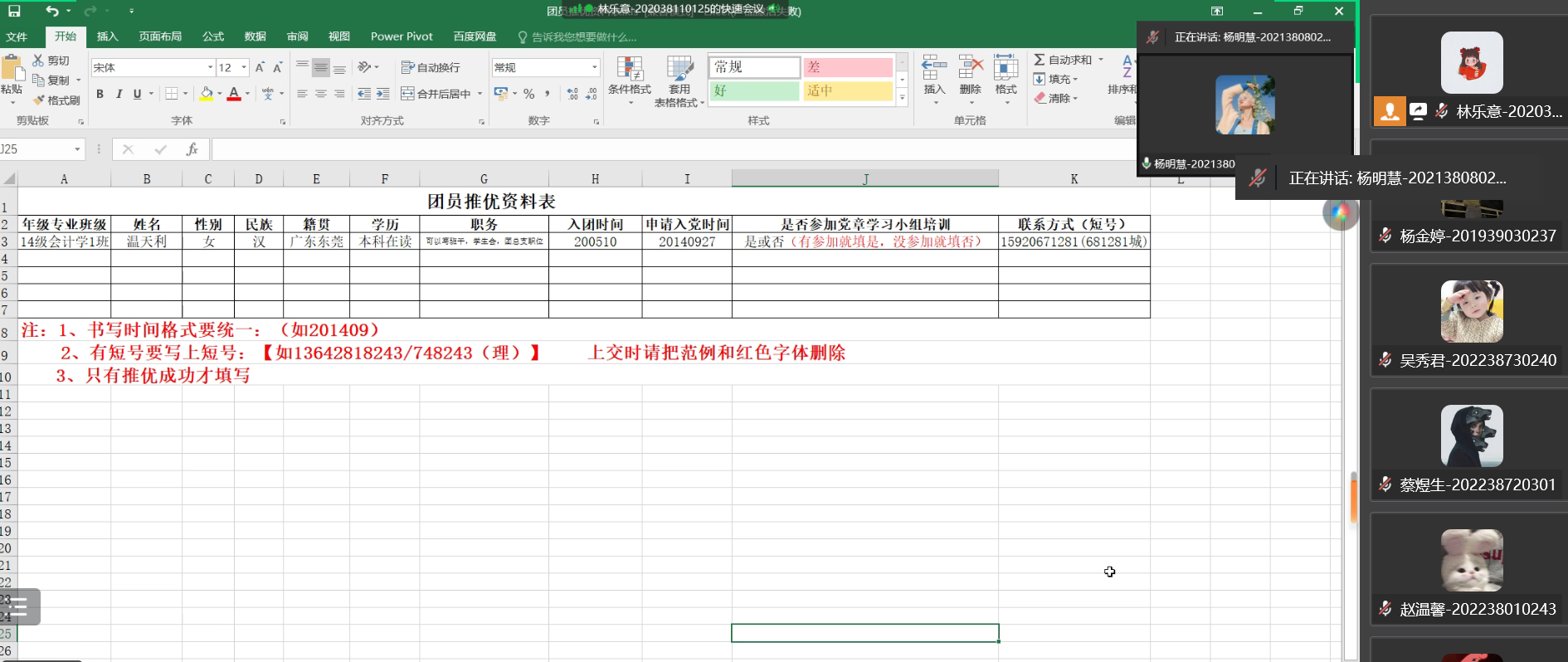This screenshot has height=662, width=1568.
Task: Click the insert function fx button
Action: 192,149
